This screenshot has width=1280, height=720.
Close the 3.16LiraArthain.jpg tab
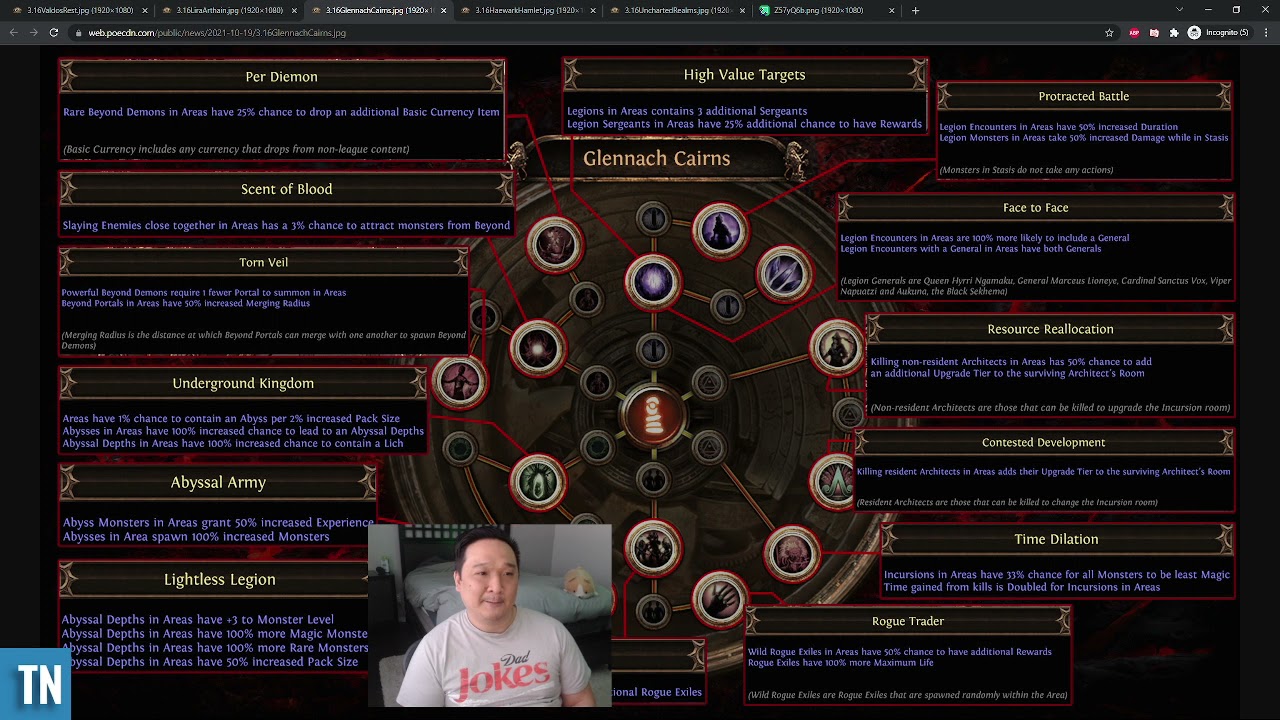click(x=294, y=10)
